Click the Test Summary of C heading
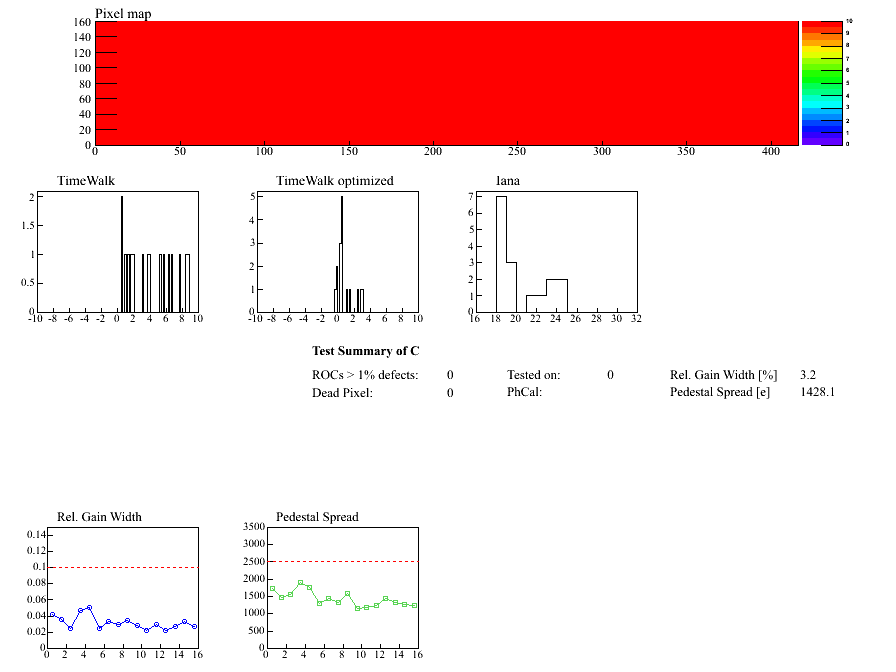Screen dimensions: 896x672 pos(365,351)
